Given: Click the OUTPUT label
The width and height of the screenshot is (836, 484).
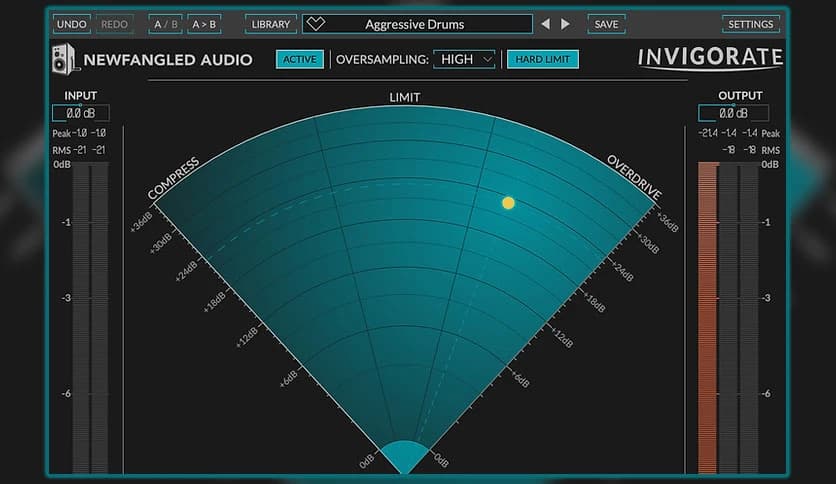Looking at the screenshot, I should coord(740,95).
